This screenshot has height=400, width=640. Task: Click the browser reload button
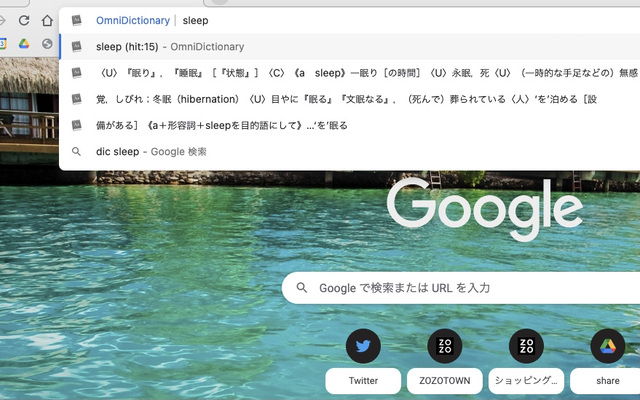click(24, 20)
